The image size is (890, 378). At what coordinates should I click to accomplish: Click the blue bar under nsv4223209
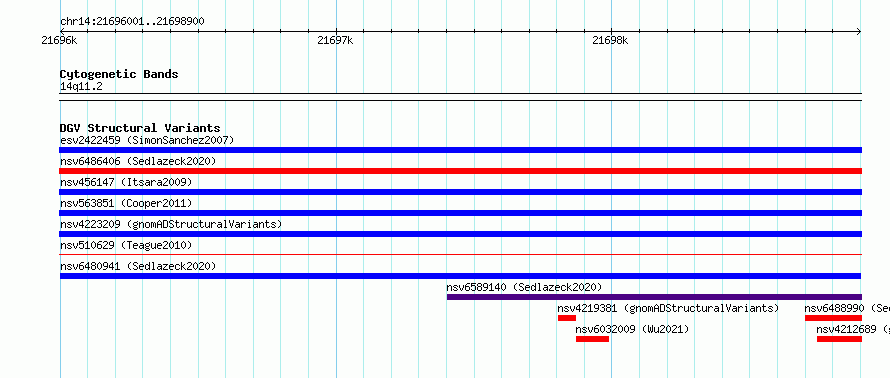pyautogui.click(x=461, y=234)
